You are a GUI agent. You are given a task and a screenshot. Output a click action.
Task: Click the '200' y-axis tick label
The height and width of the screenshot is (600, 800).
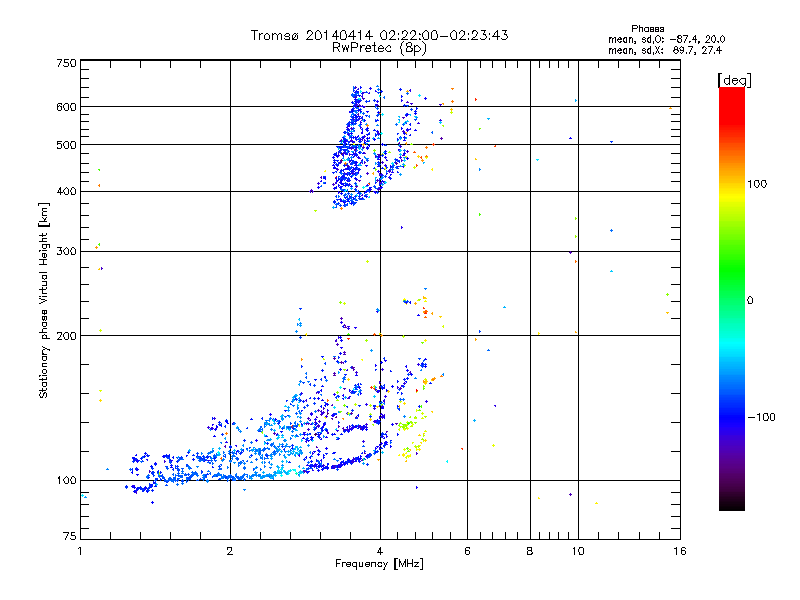click(x=67, y=336)
